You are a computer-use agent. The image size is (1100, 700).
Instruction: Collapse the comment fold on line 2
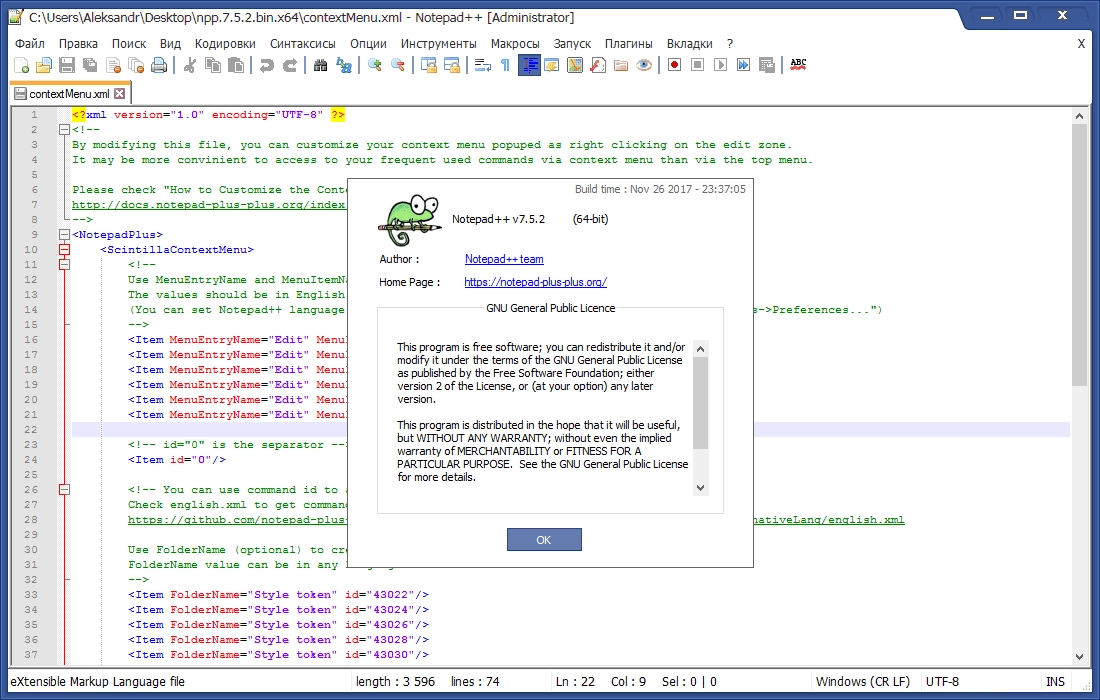point(64,129)
